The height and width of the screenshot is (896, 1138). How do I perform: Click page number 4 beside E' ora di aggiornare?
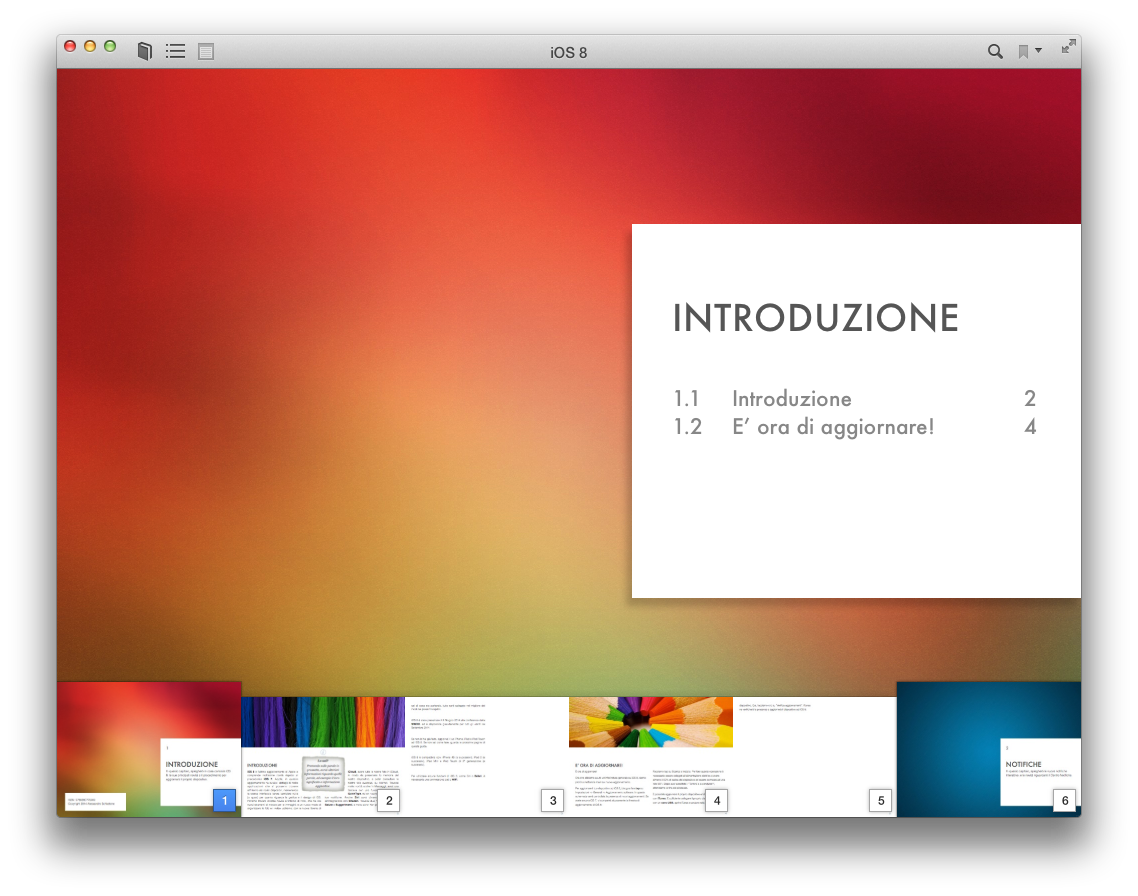click(x=1030, y=427)
